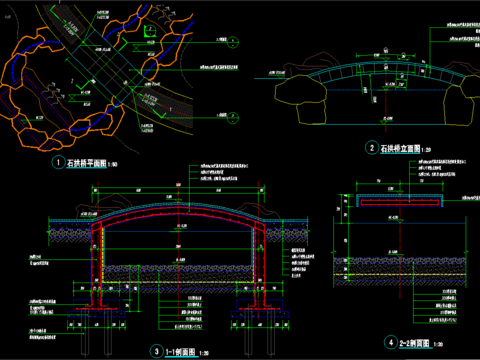
Task: Select the yellow boulder outline left of bridge elevation
Action: (300, 88)
